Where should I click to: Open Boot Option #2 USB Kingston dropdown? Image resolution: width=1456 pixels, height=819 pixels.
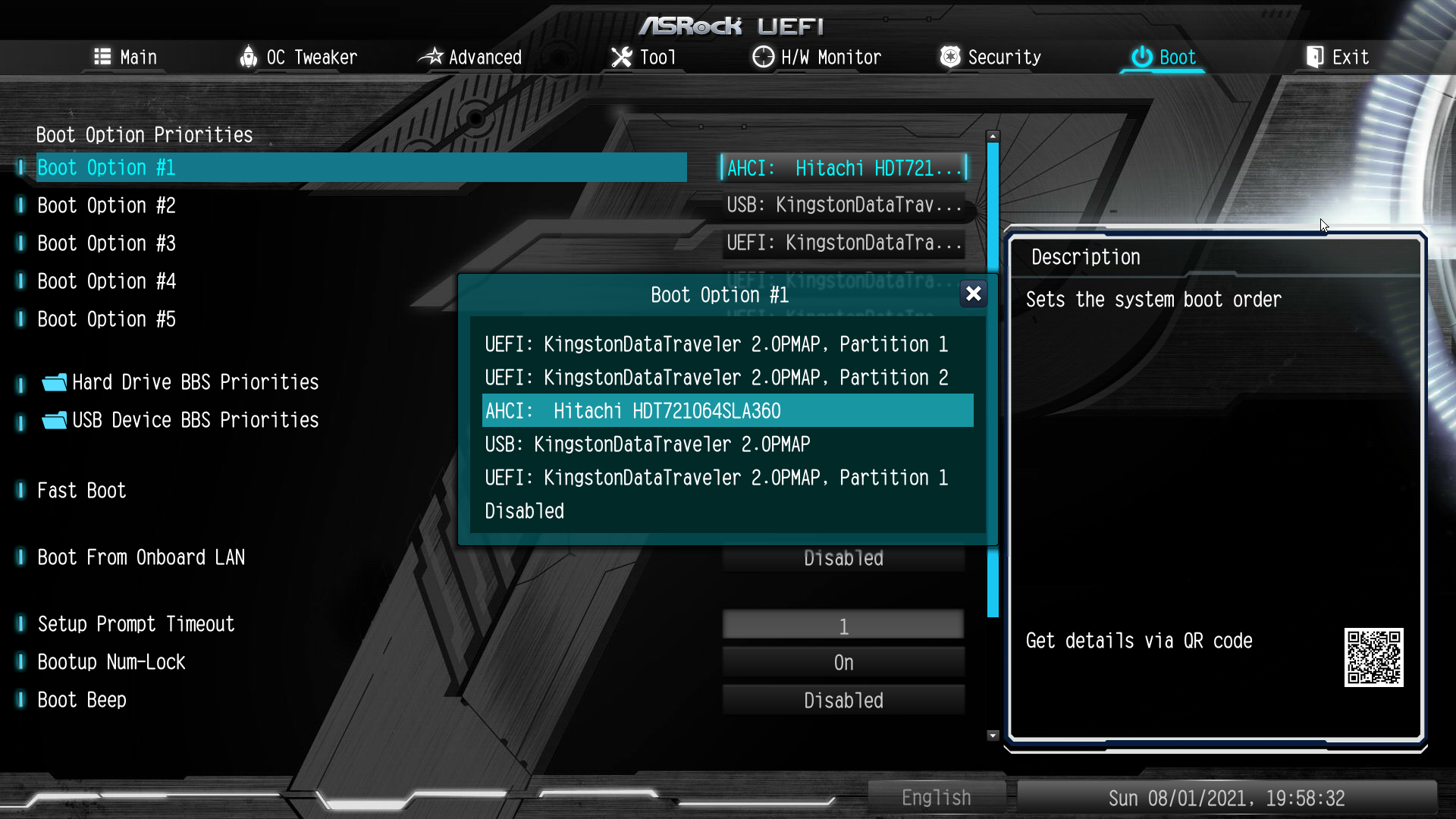(844, 205)
